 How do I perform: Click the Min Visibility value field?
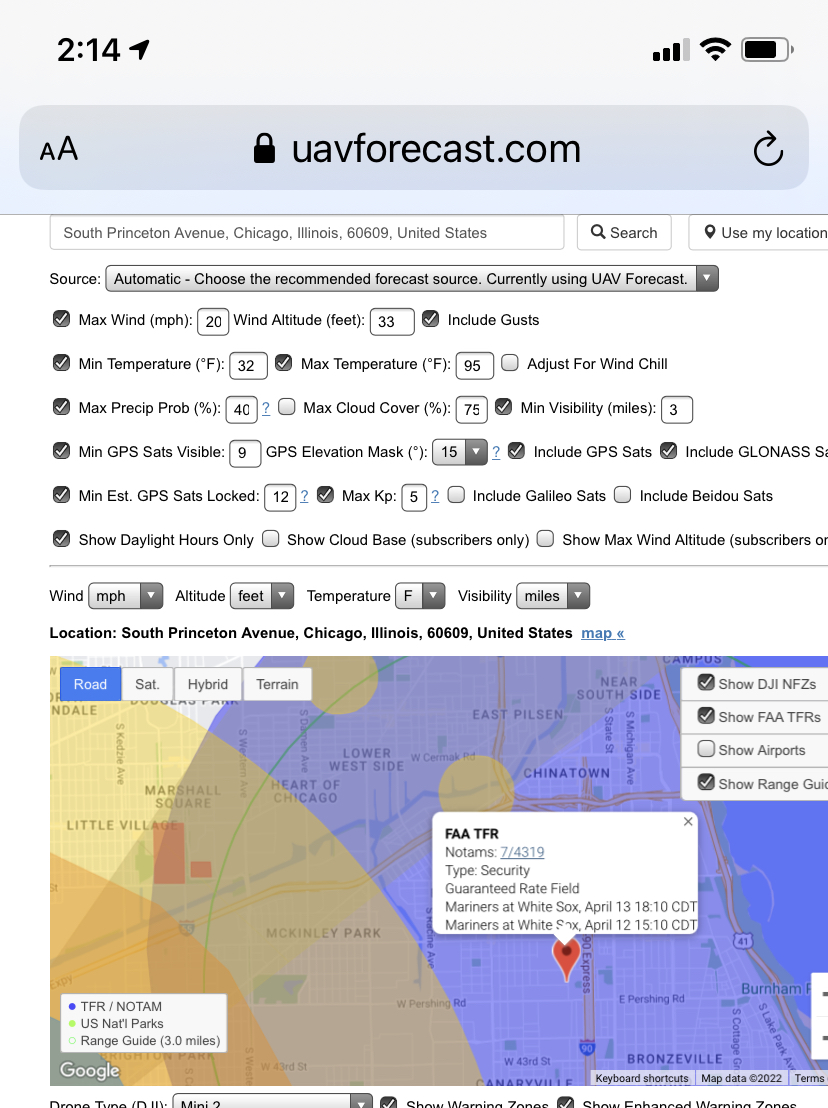[677, 409]
